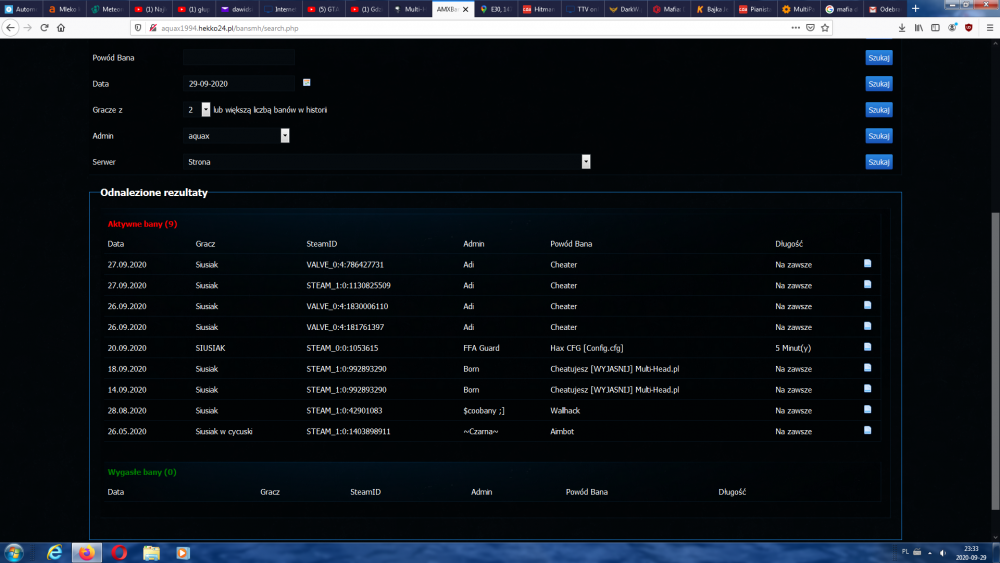Click Szukaj button in the Serwer row

(878, 162)
